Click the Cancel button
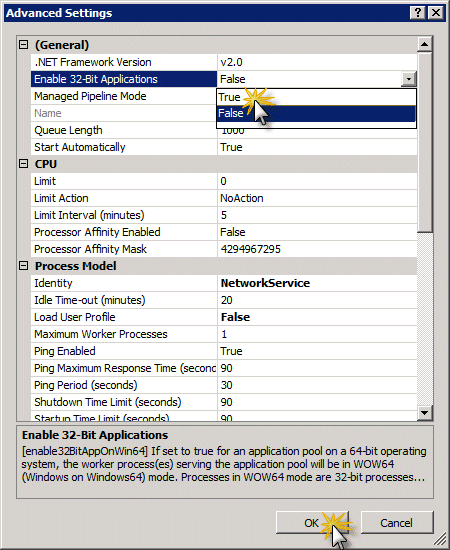This screenshot has width=450, height=550. (x=397, y=523)
